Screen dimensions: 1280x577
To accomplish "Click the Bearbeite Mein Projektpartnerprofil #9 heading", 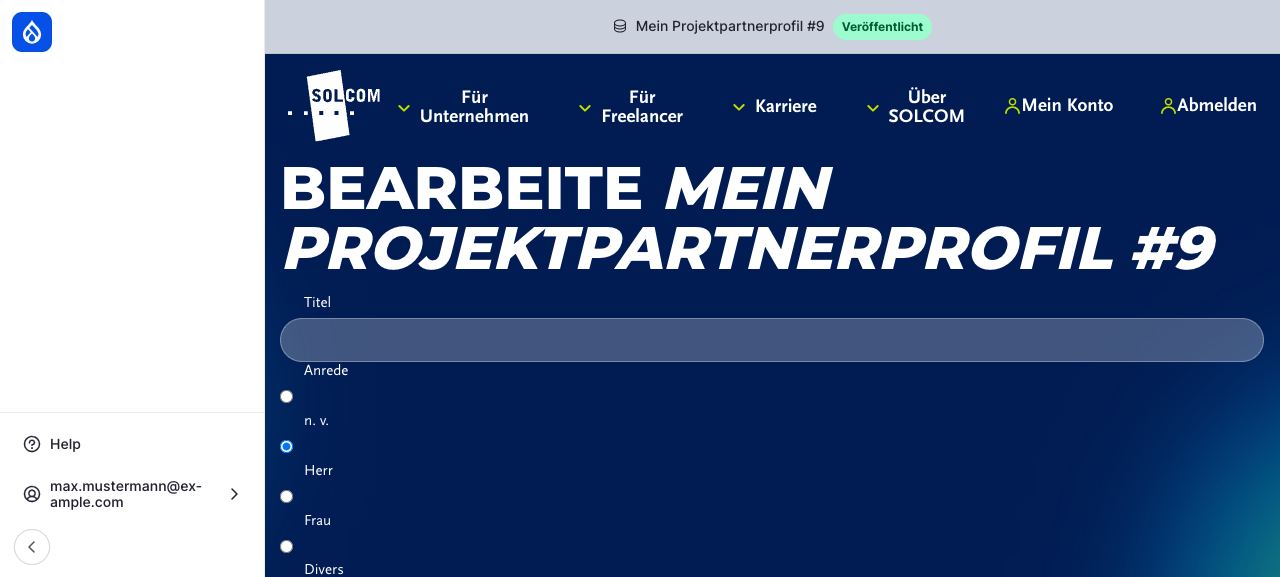I will click(x=748, y=217).
